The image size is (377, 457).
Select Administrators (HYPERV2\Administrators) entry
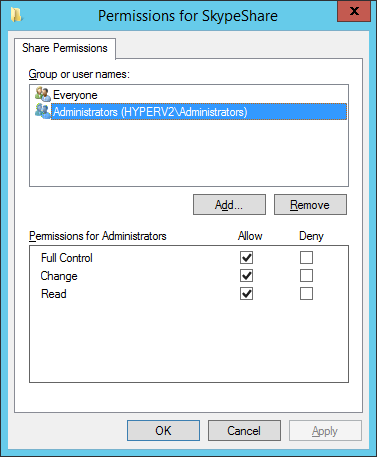pyautogui.click(x=199, y=112)
